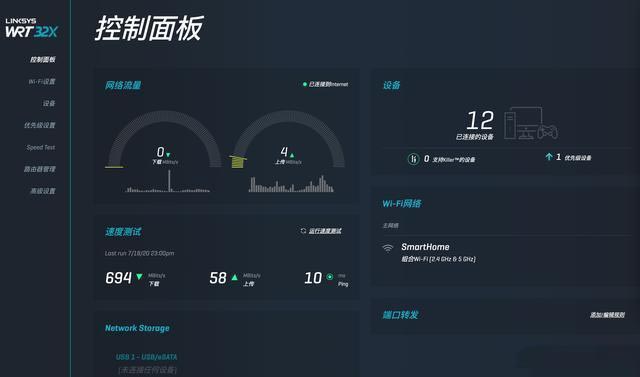Click the green Internet connected status dot
Image resolution: width=640 pixels, height=377 pixels.
(304, 84)
